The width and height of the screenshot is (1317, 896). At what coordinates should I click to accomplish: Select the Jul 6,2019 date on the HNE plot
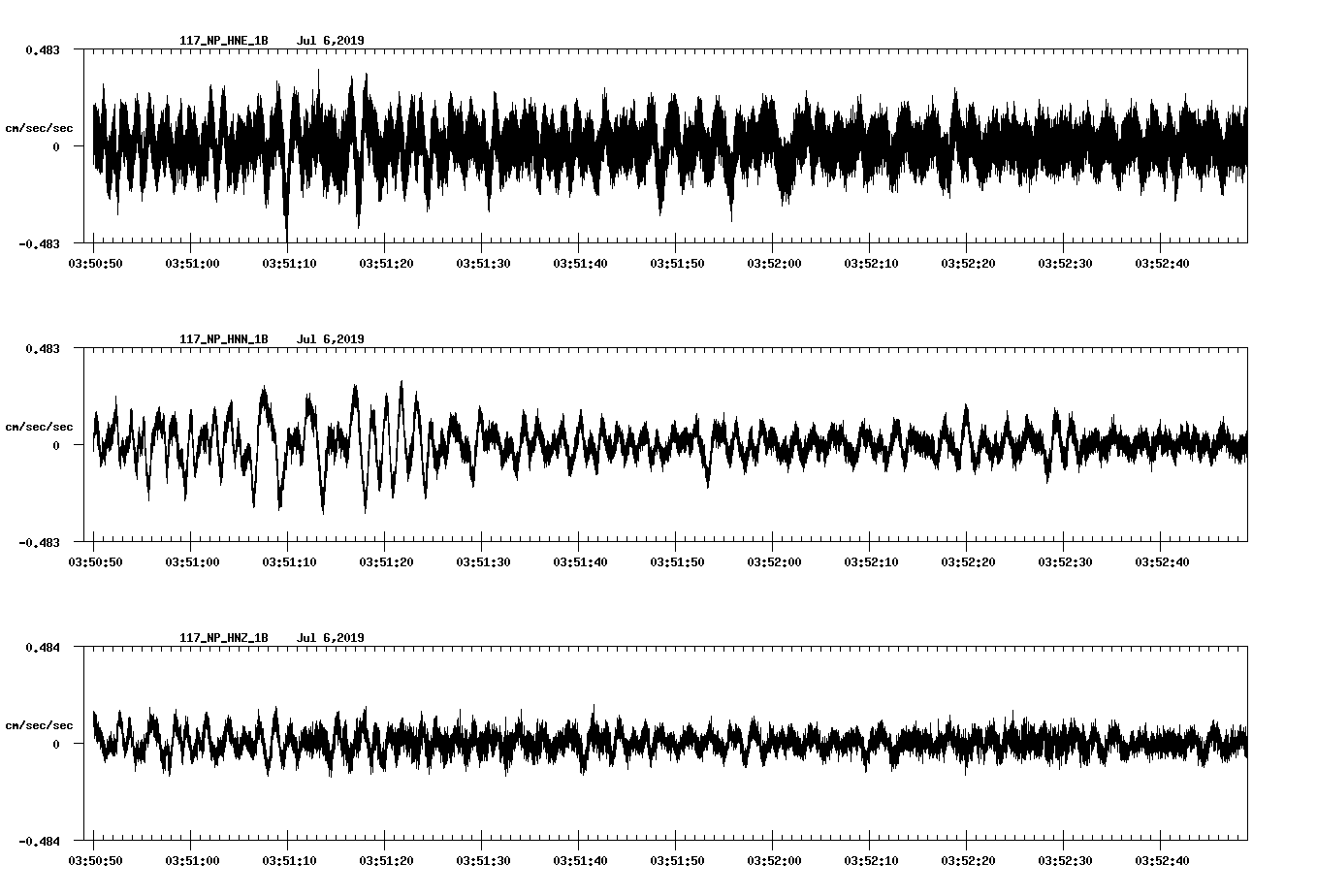click(x=331, y=41)
